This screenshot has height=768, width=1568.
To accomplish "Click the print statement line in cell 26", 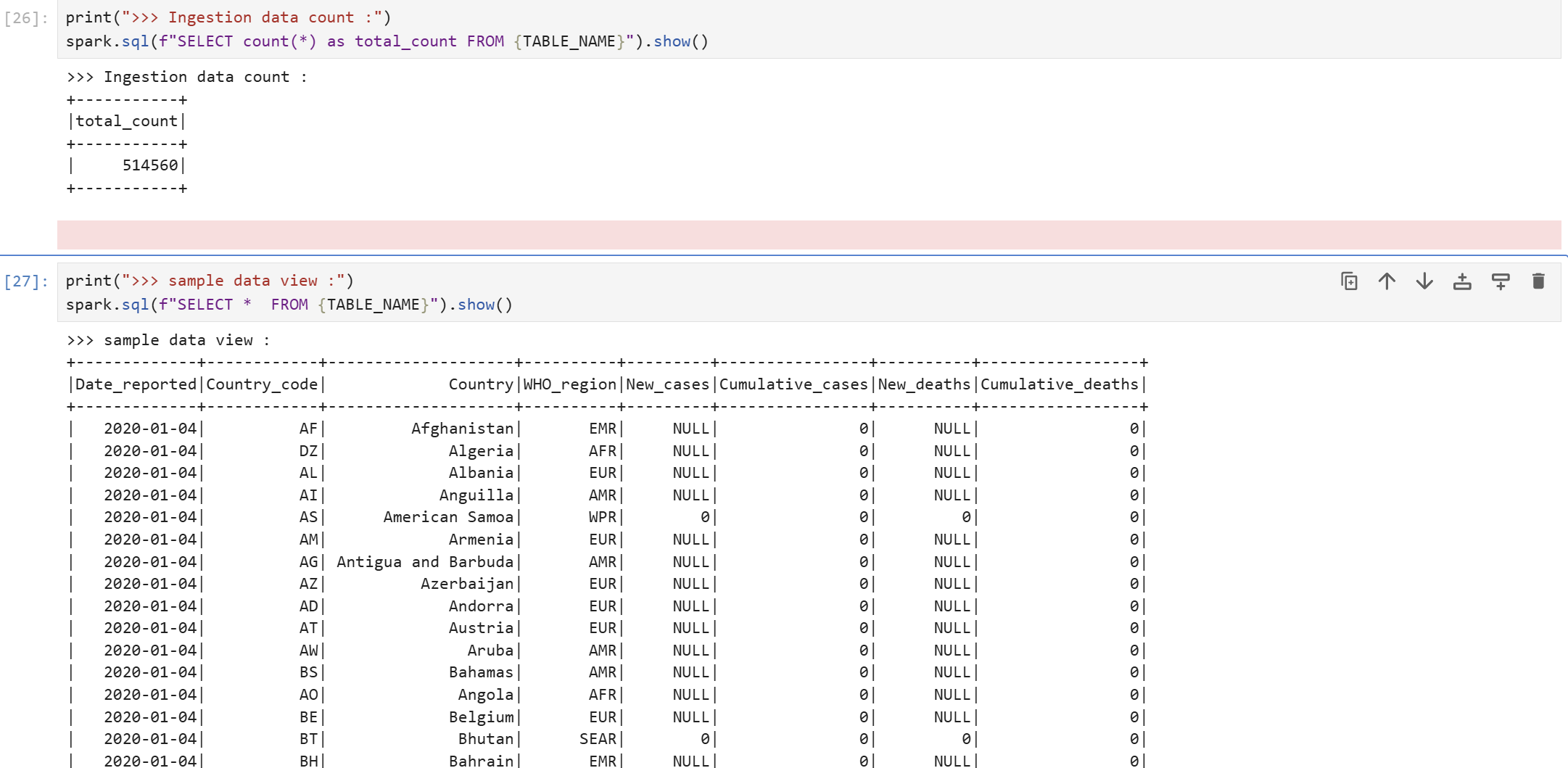I will tap(228, 17).
